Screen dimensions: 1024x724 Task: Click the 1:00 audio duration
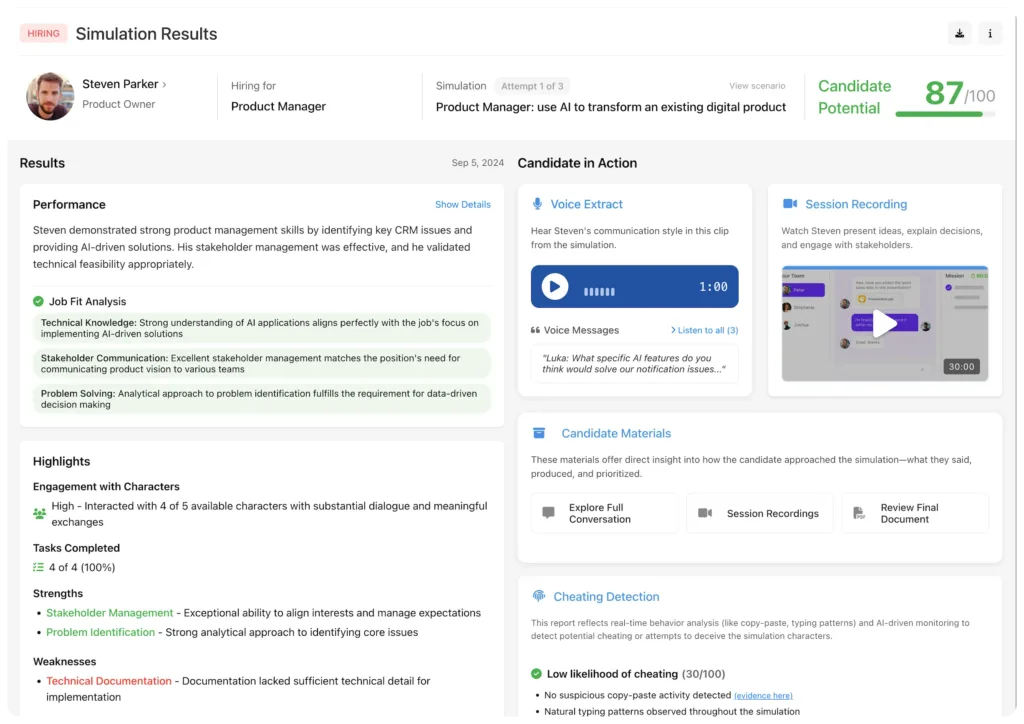point(713,287)
